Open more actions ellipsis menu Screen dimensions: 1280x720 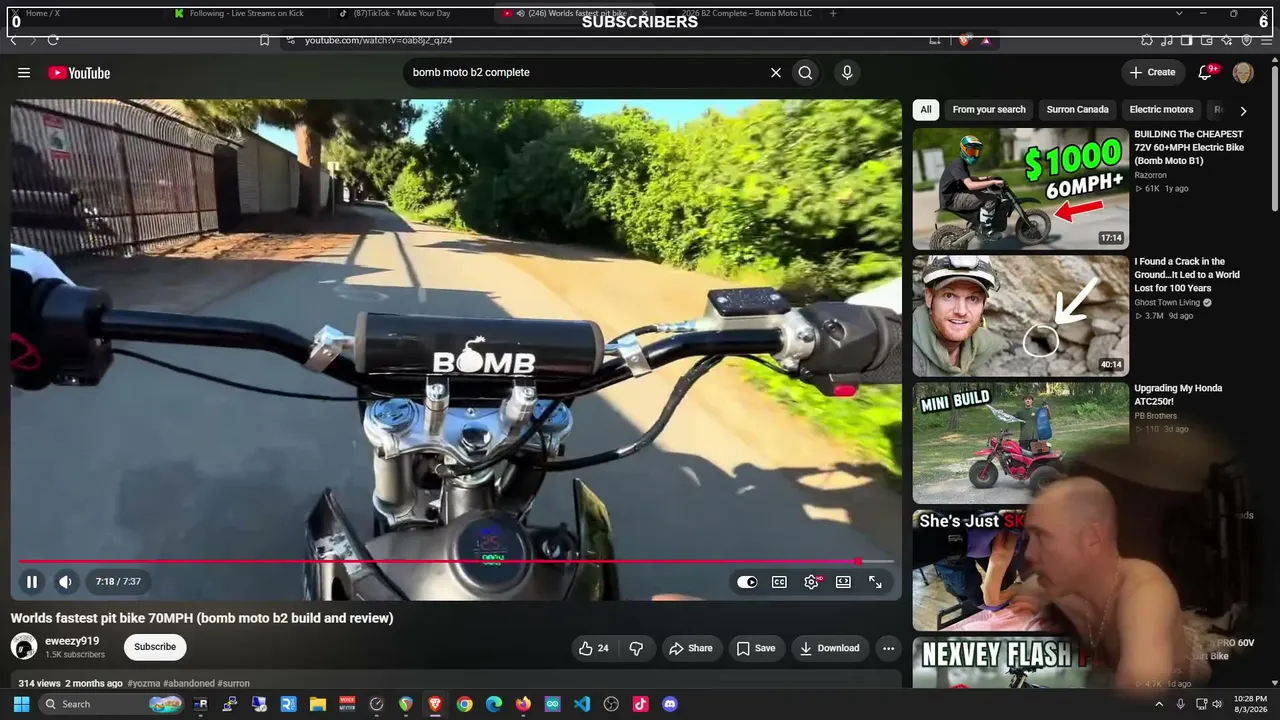[888, 648]
